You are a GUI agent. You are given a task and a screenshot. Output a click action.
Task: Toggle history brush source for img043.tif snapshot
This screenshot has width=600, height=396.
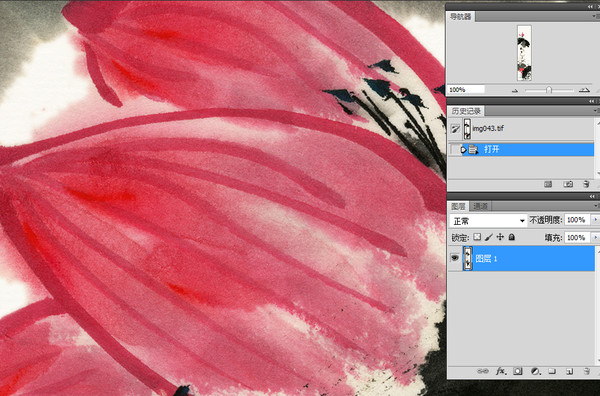click(x=455, y=129)
